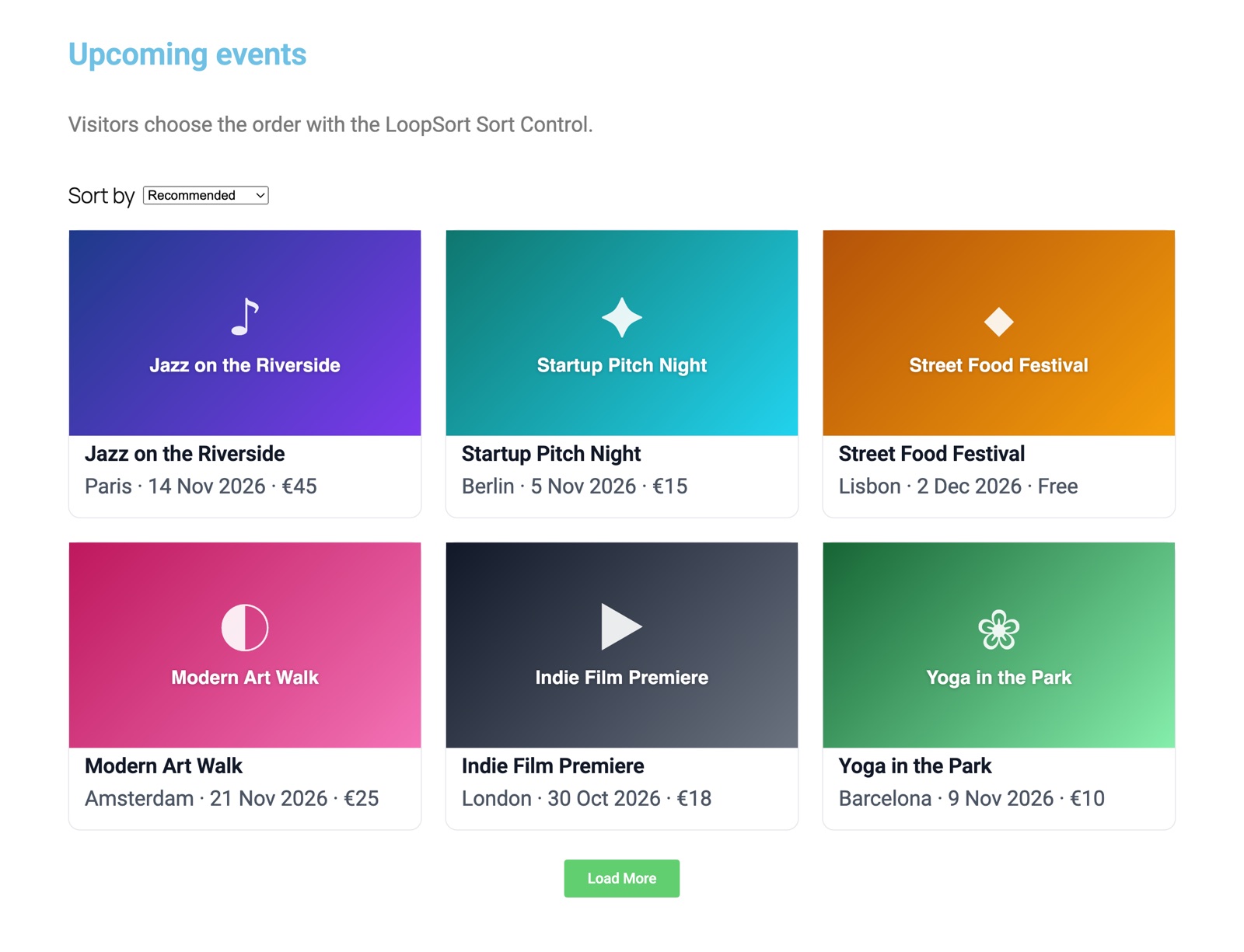Click 'Berlin · 5 Nov 2026 · €15' text
Screen dimensions: 1244x952
tap(575, 486)
